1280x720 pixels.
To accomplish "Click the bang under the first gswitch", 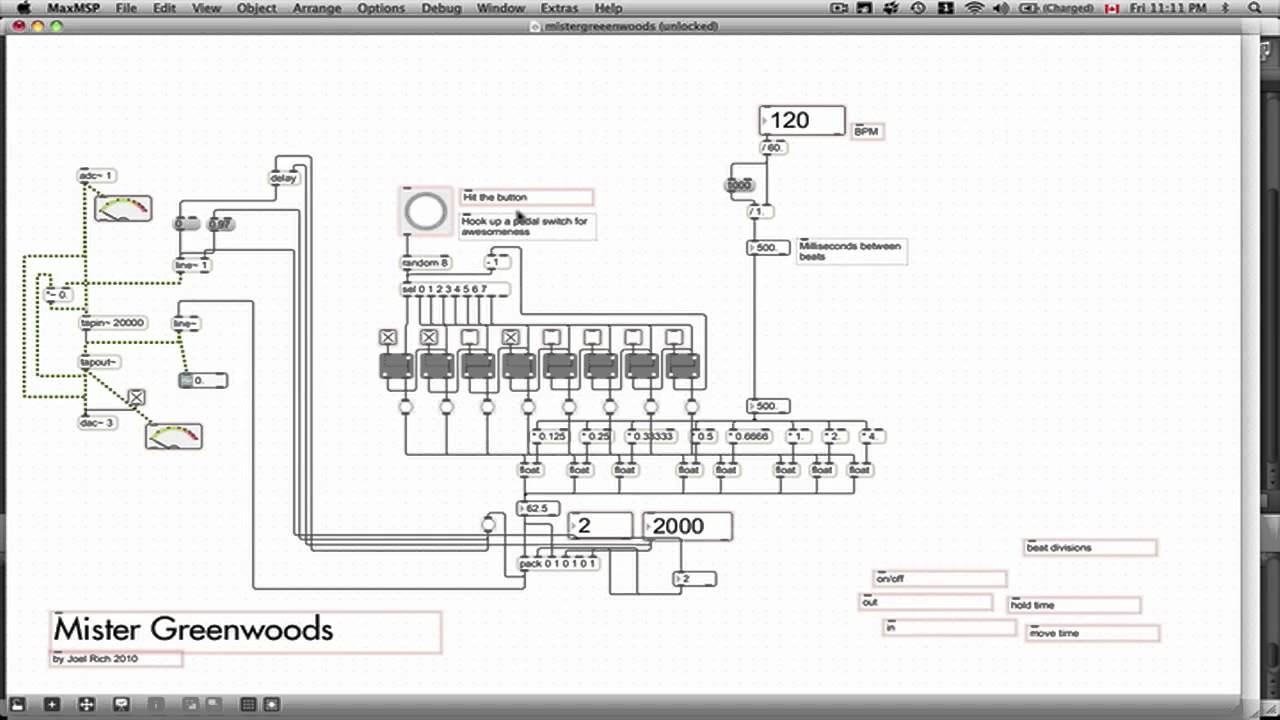I will click(405, 407).
